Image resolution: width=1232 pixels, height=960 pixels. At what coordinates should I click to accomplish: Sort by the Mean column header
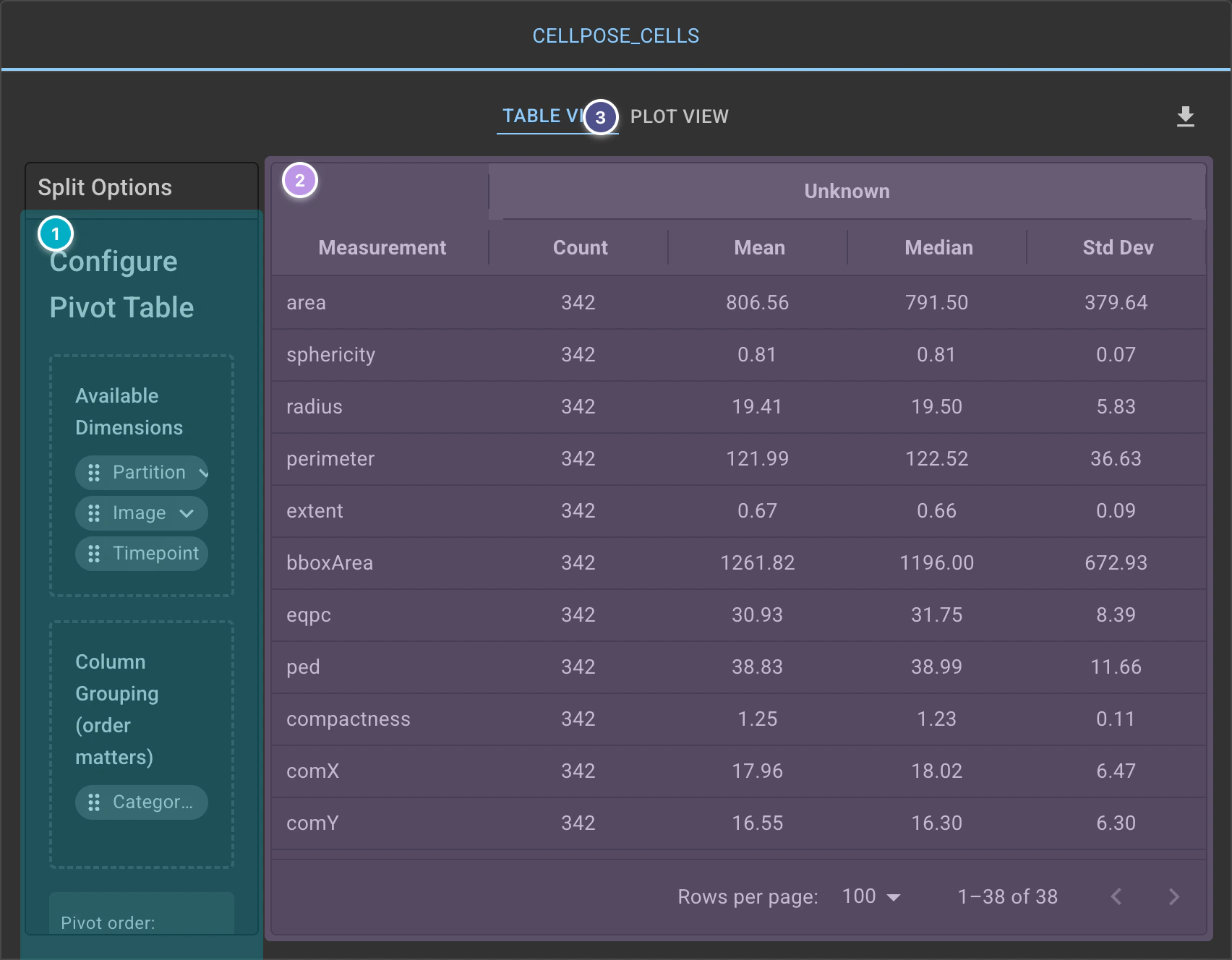point(759,247)
